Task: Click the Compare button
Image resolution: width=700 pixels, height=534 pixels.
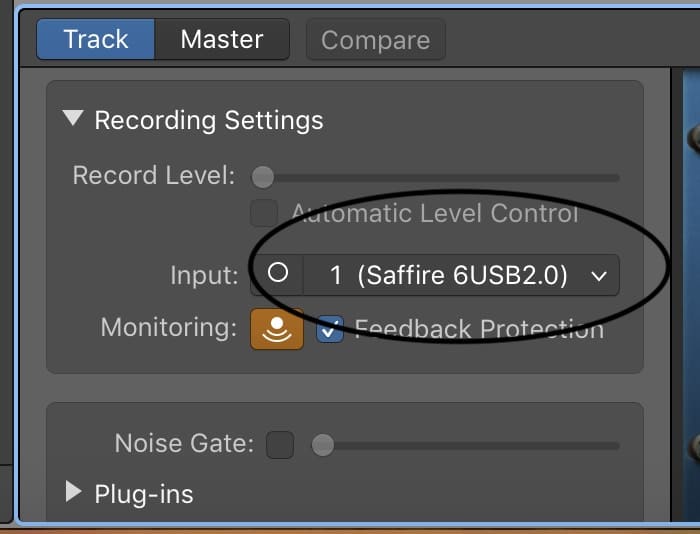Action: click(x=375, y=40)
